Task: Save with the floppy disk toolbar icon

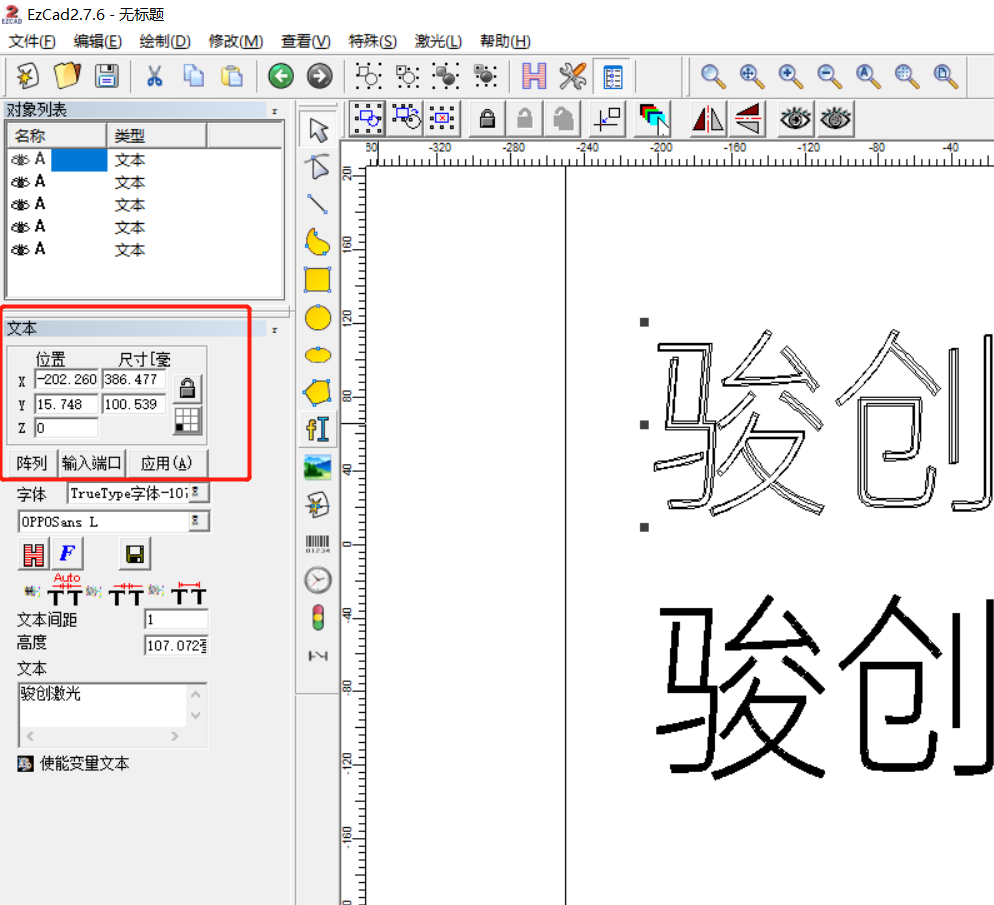Action: pyautogui.click(x=106, y=76)
